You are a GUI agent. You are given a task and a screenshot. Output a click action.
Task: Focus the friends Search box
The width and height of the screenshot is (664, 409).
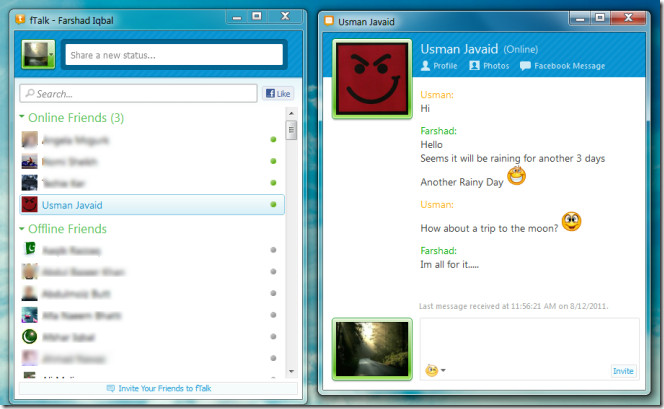point(138,94)
